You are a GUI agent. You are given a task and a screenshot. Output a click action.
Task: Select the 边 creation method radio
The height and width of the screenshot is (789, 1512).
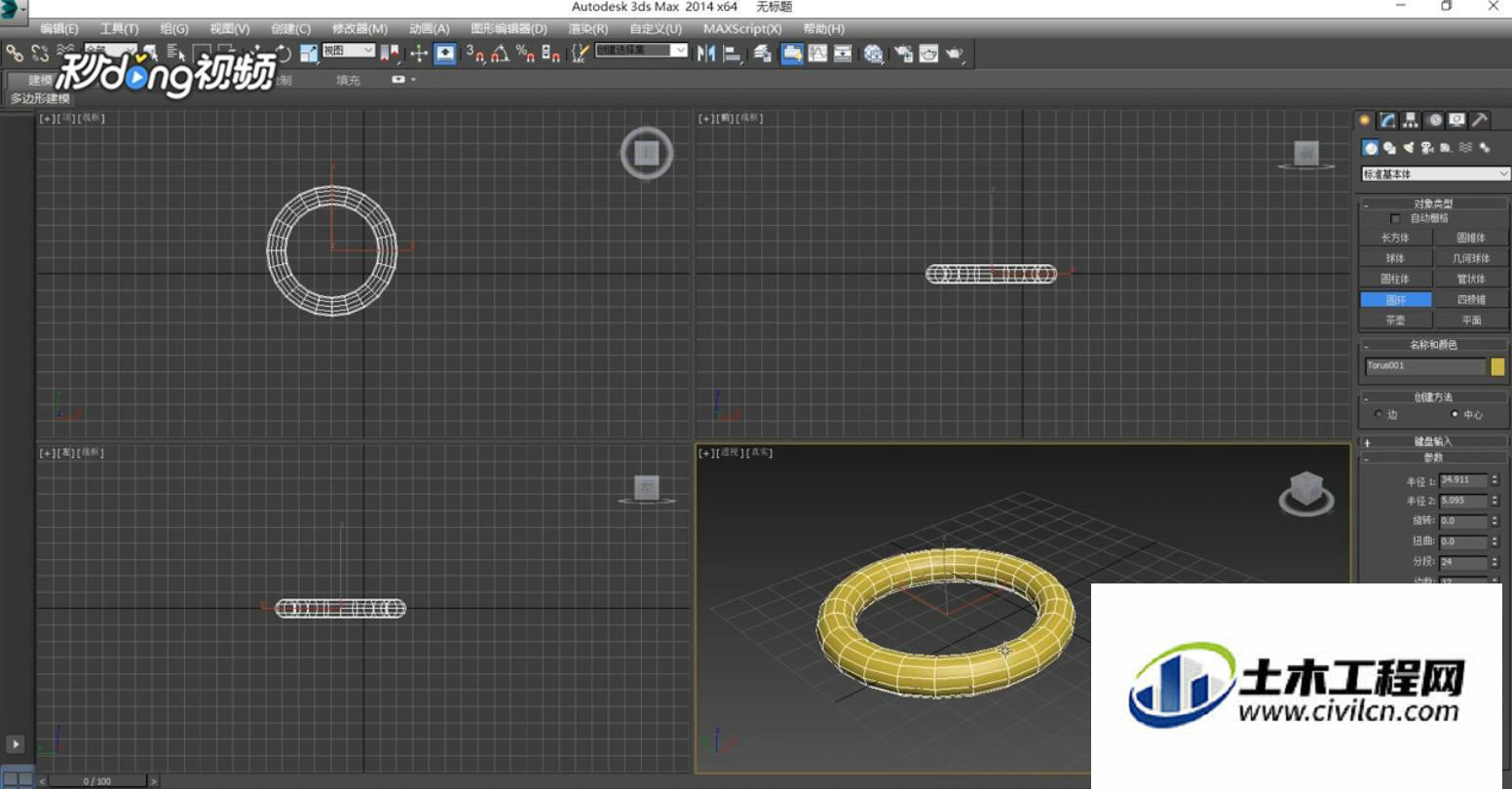click(1379, 414)
